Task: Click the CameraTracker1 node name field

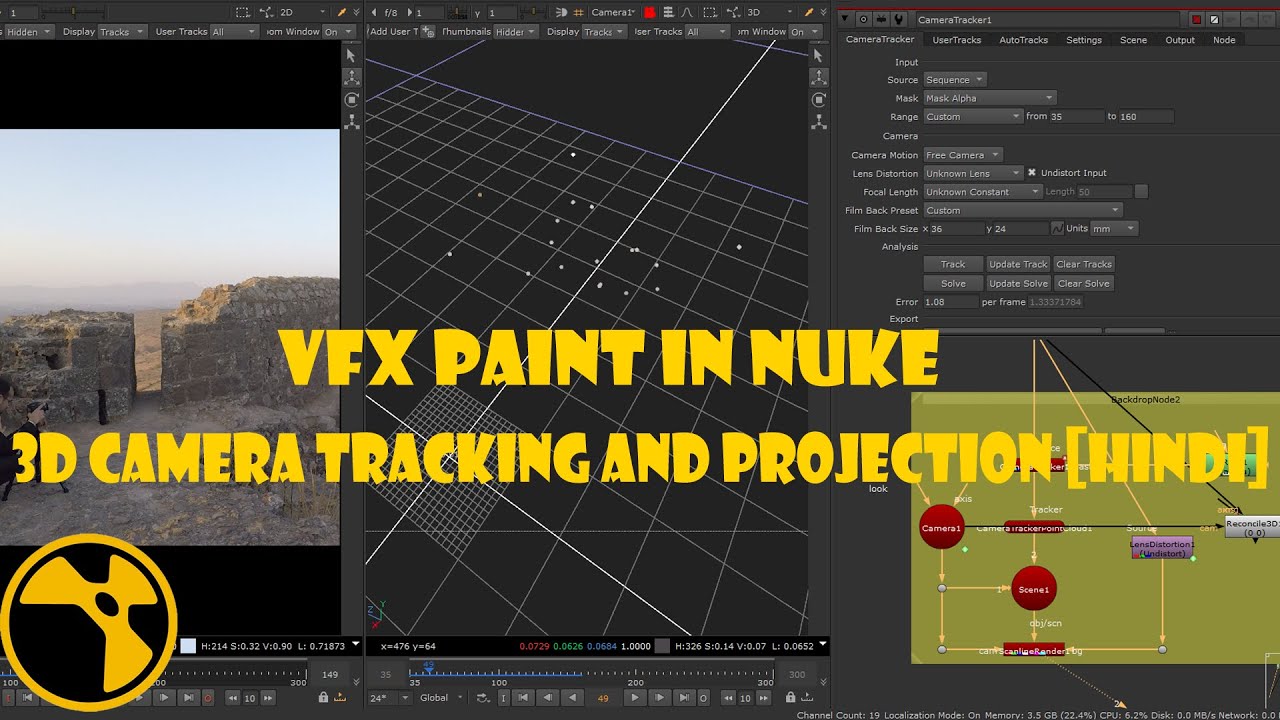Action: (1048, 20)
